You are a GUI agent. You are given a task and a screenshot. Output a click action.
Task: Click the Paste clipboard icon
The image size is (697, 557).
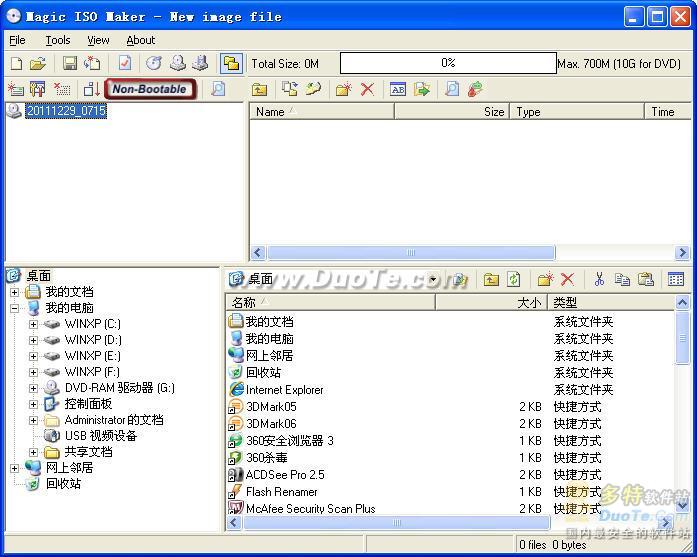645,279
